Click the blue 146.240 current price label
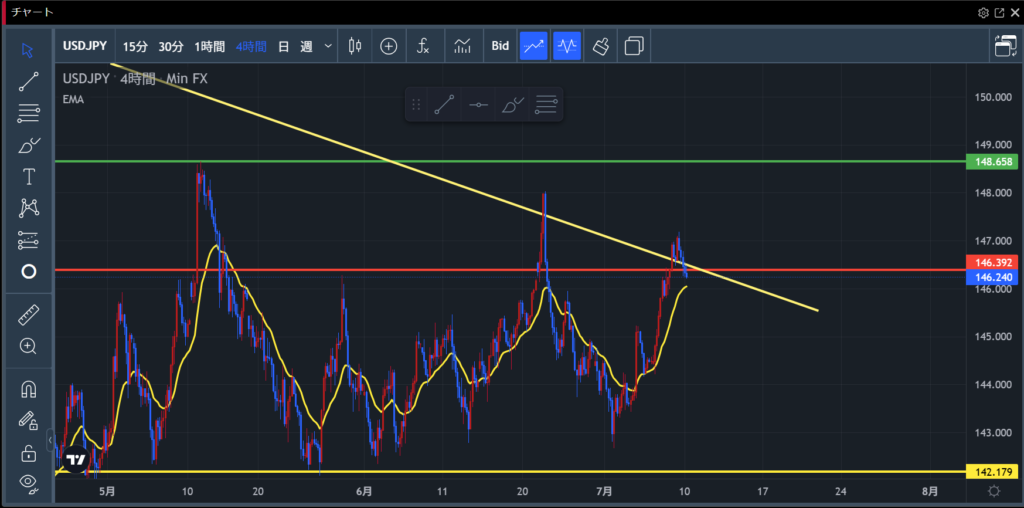The image size is (1024, 508). click(x=991, y=277)
